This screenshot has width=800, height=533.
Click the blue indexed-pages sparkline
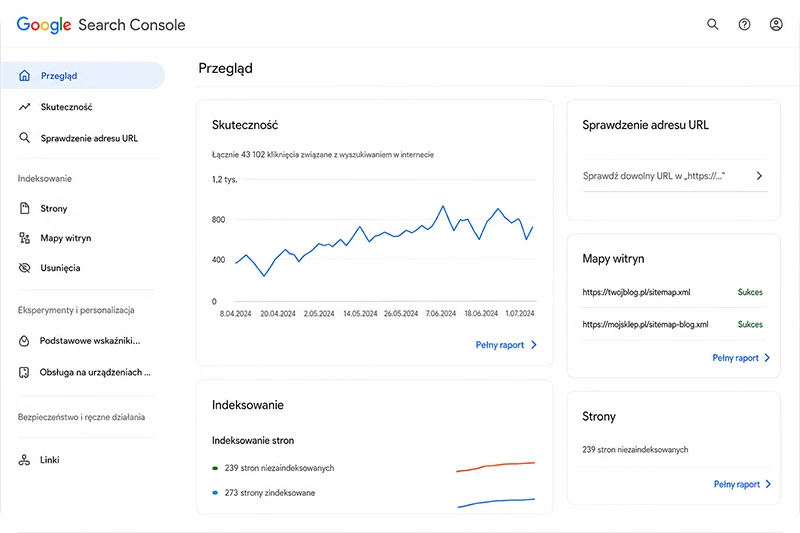click(496, 503)
